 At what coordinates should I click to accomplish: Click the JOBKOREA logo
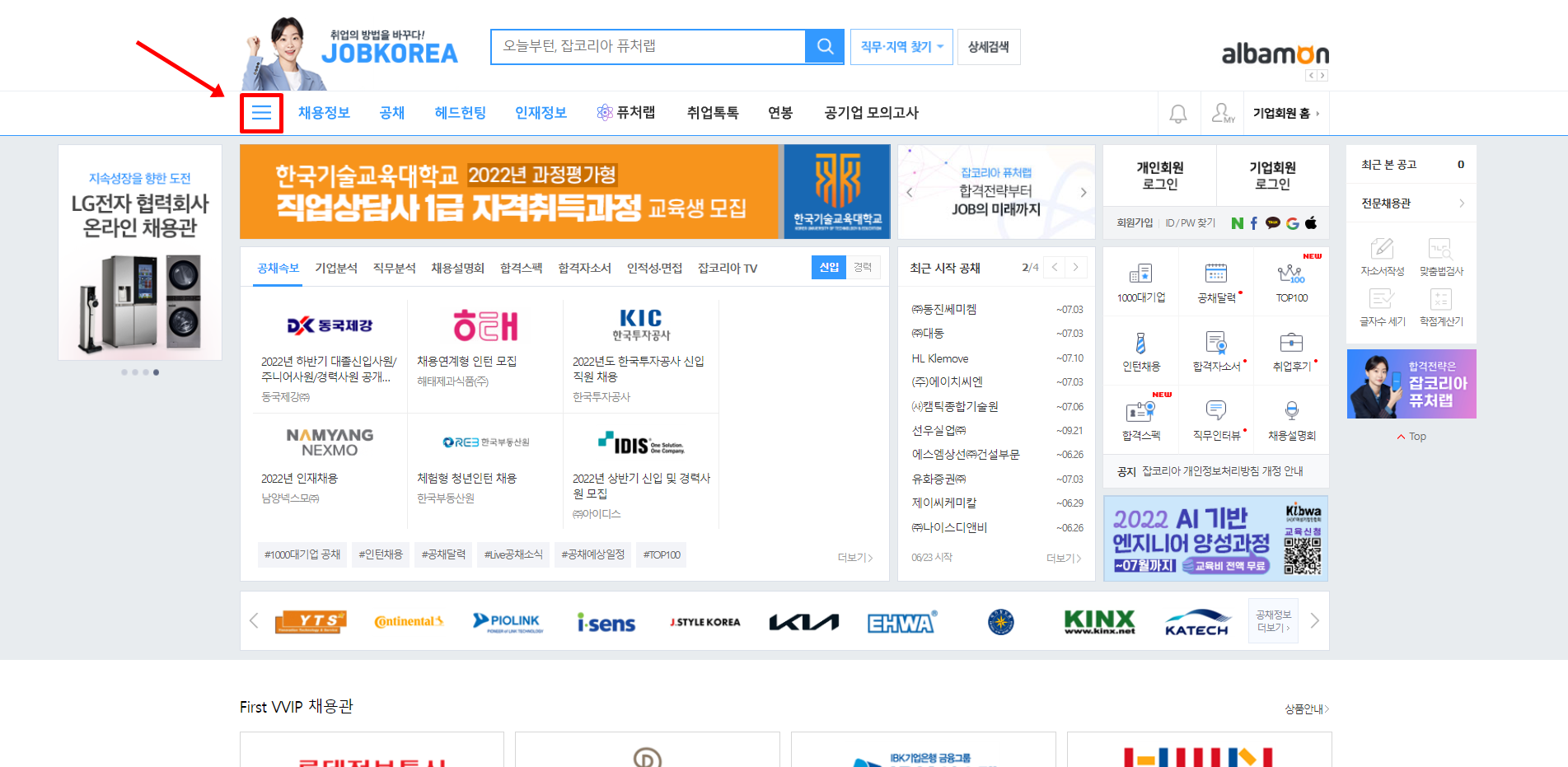389,53
